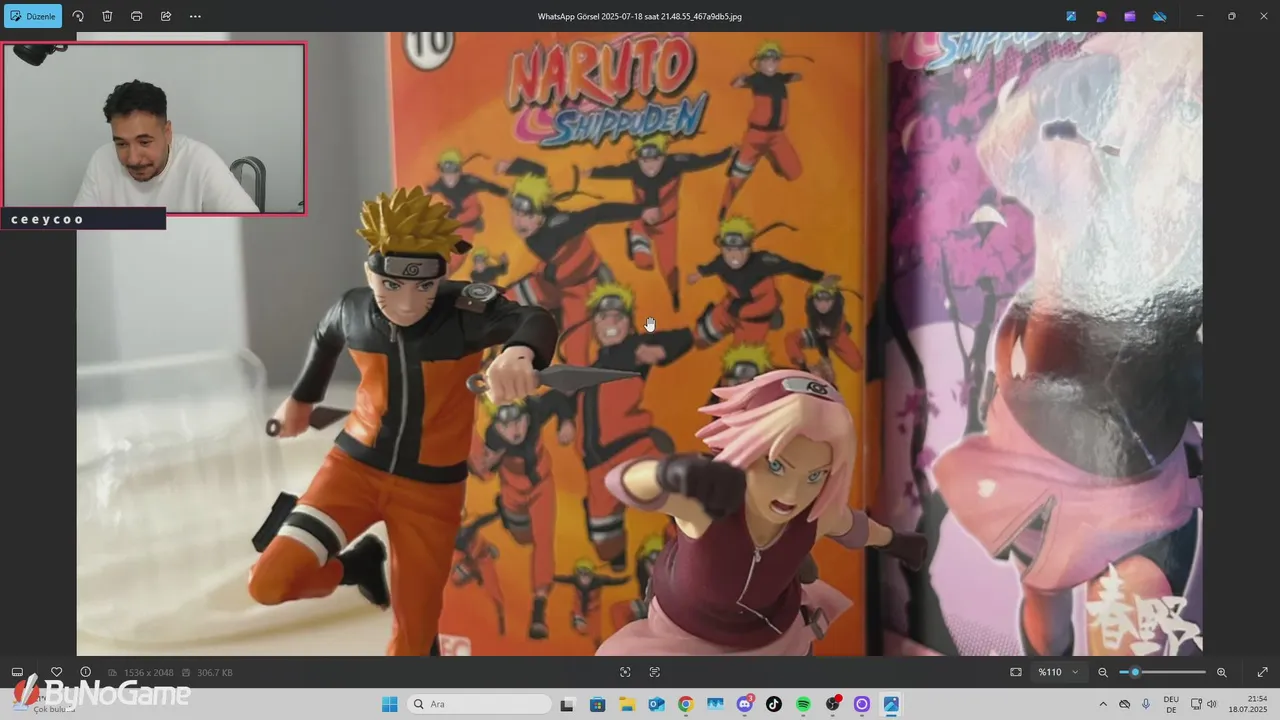The height and width of the screenshot is (720, 1280).
Task: Toggle the filmstrip icon at bottom left
Action: click(x=17, y=672)
